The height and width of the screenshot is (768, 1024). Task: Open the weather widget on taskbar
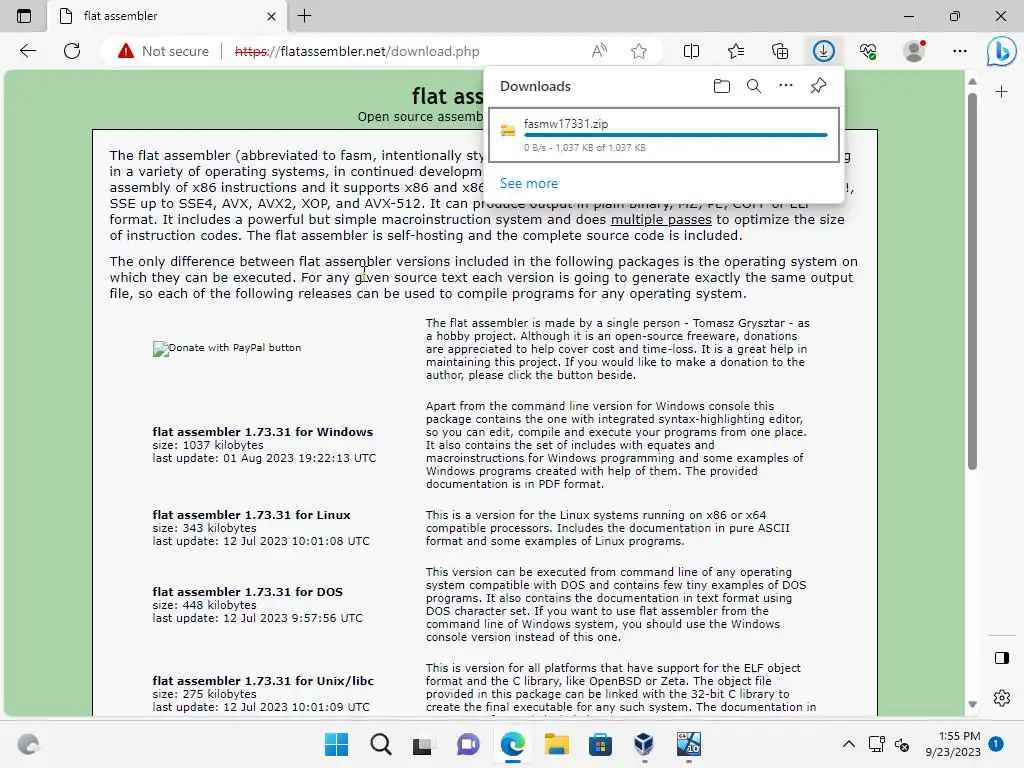tap(28, 744)
